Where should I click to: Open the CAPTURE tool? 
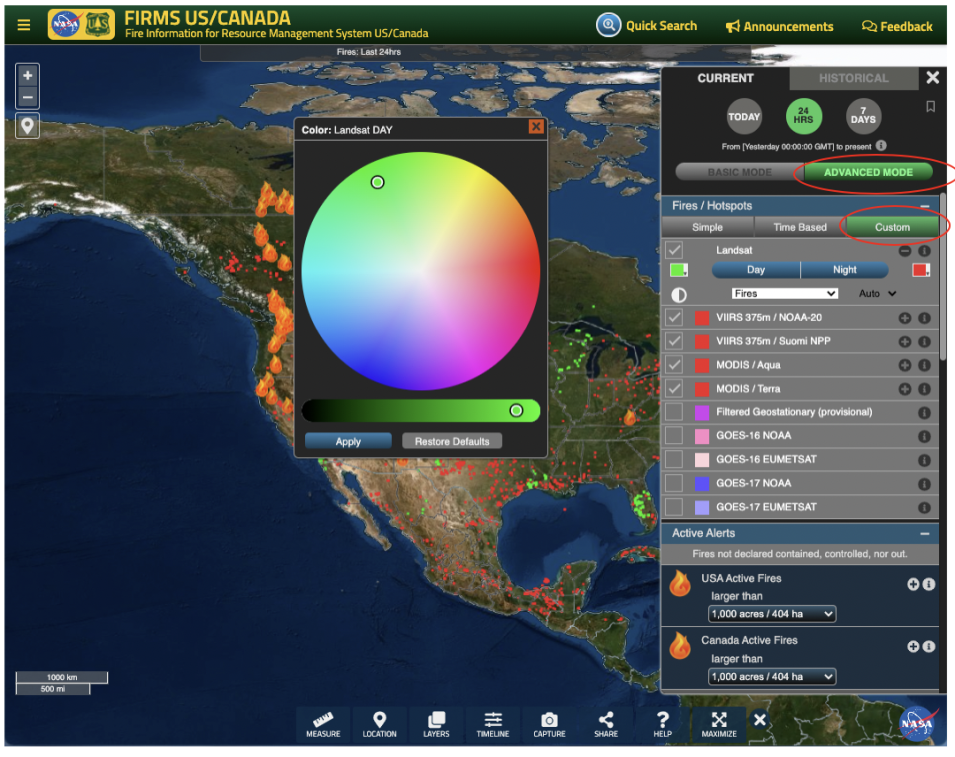tap(549, 725)
